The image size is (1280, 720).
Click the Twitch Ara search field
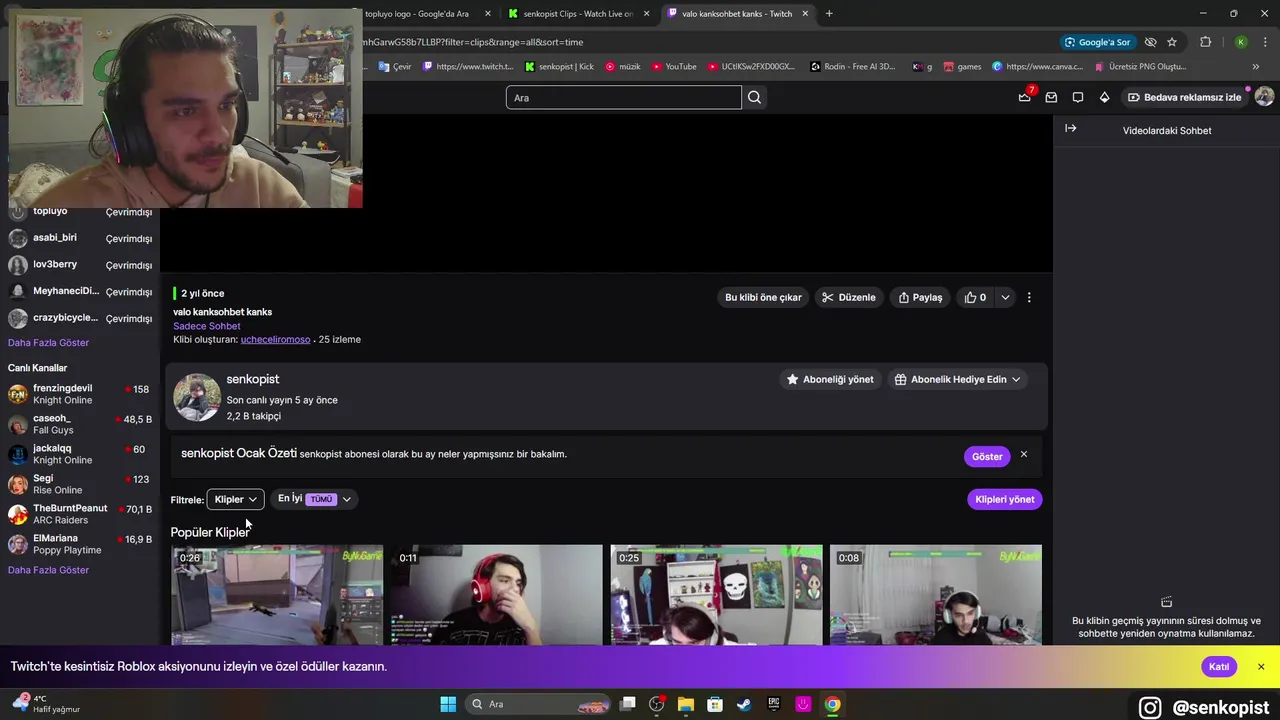(x=623, y=97)
